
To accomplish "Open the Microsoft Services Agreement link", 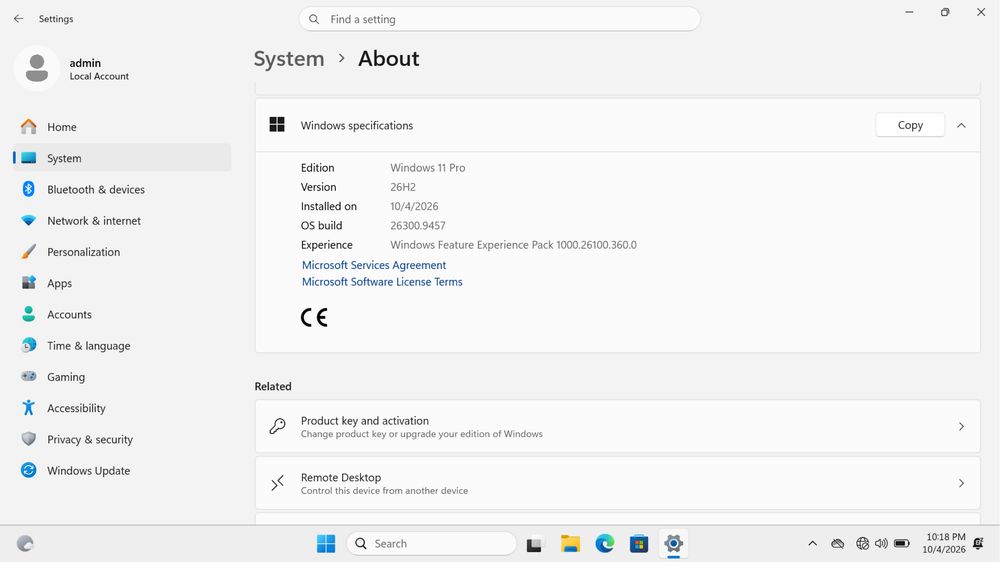I will 374,265.
